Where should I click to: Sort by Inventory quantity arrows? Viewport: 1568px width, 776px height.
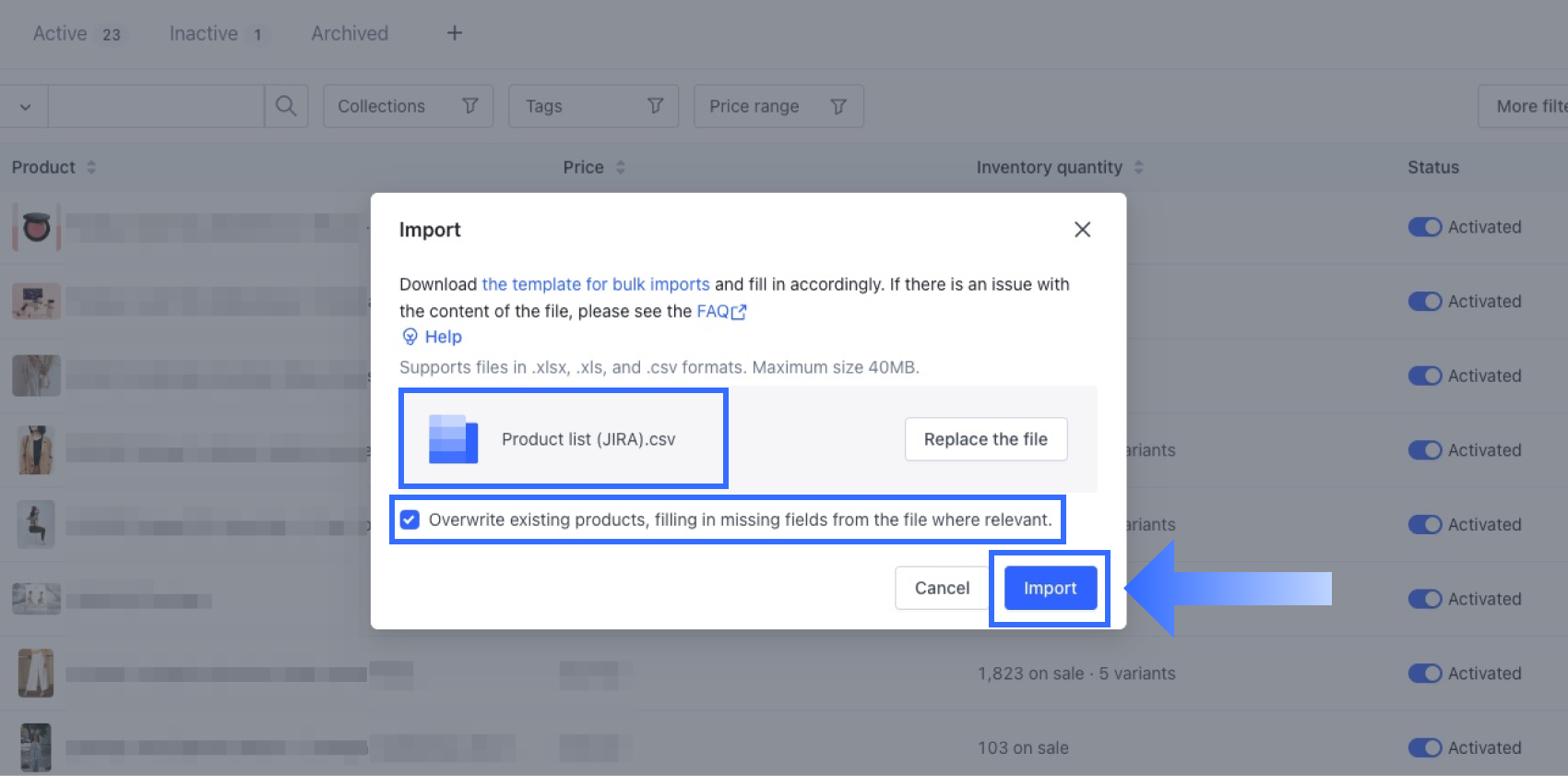1138,167
